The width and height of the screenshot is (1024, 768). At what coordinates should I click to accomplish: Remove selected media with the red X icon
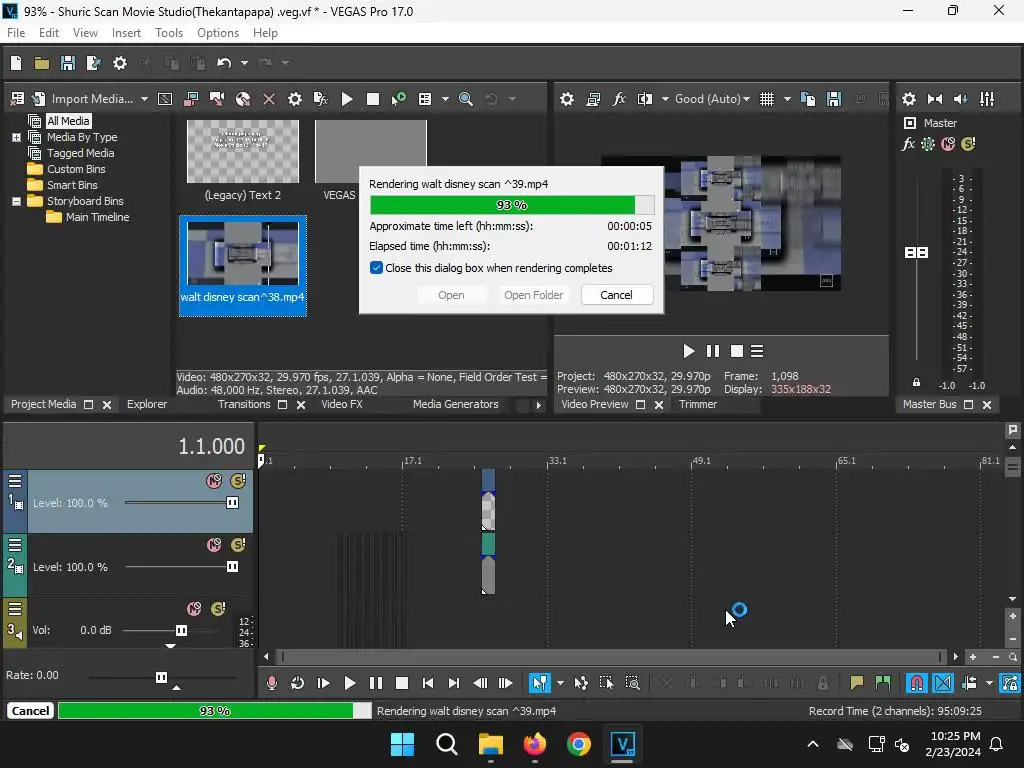coord(268,99)
